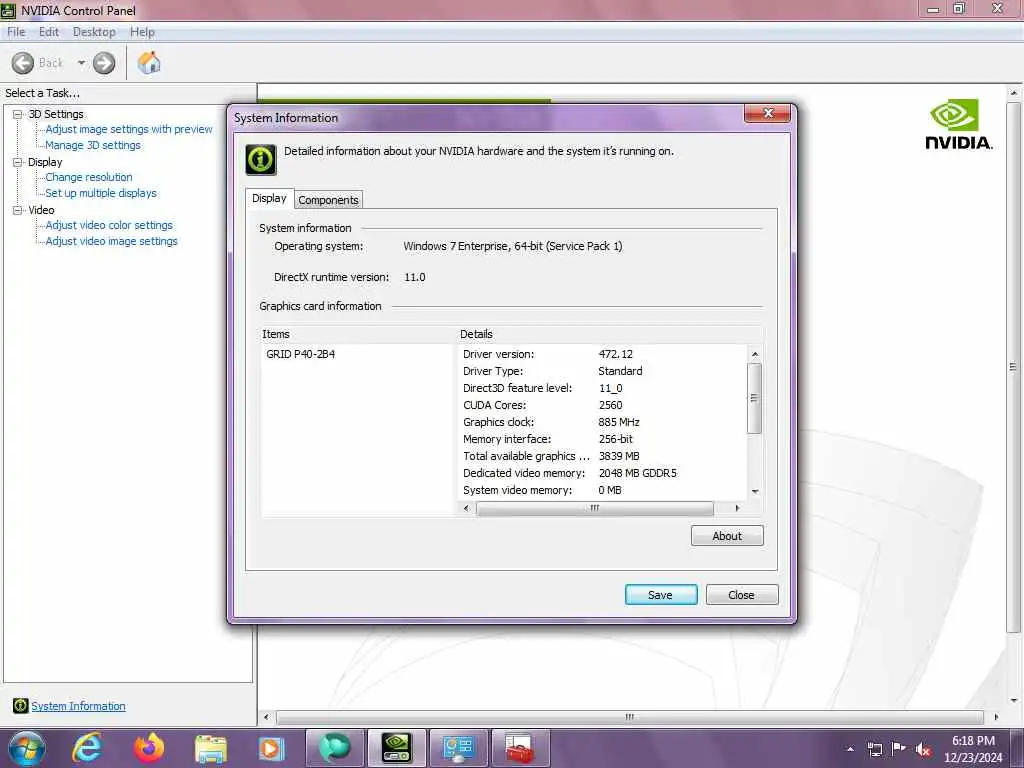Click details list scroll up arrow
The height and width of the screenshot is (768, 1024).
[x=755, y=354]
